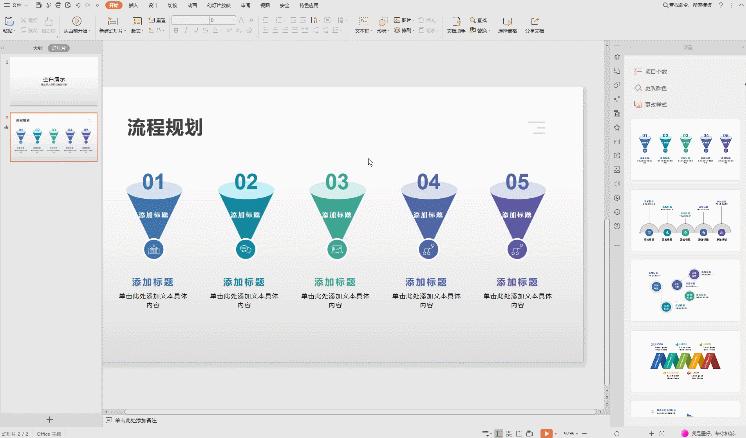Screen dimensions: 746x438
Task: Insert a Text Box using its ribbon icon
Action: pos(363,21)
